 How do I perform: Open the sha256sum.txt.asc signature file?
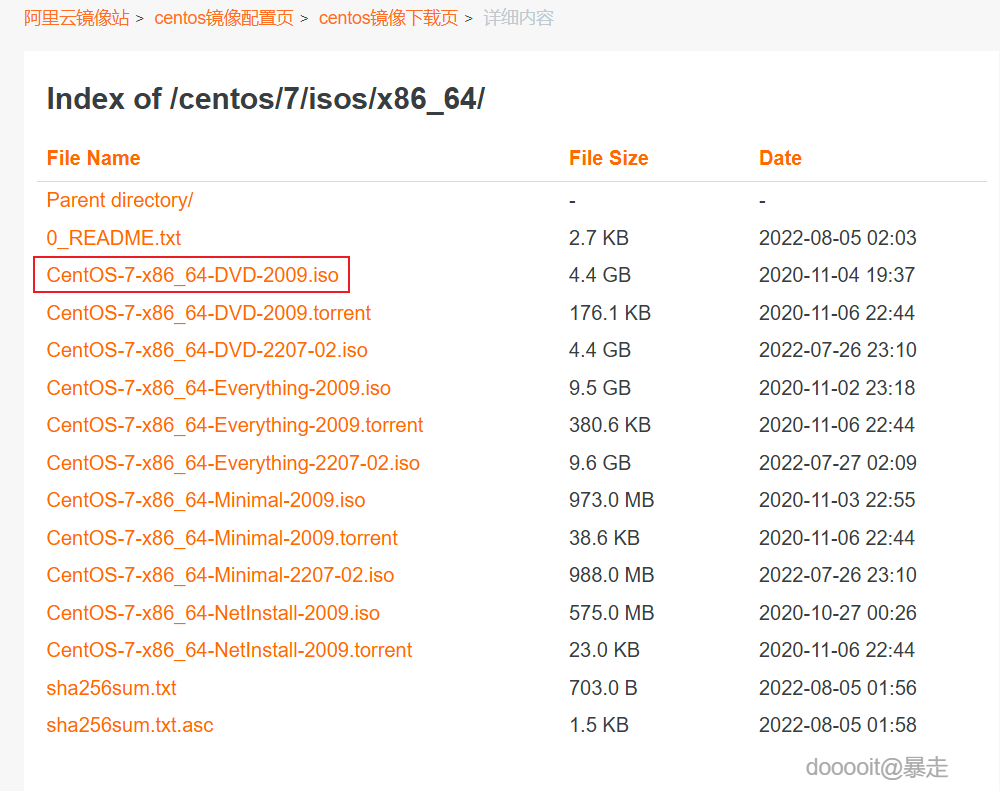pos(130,725)
